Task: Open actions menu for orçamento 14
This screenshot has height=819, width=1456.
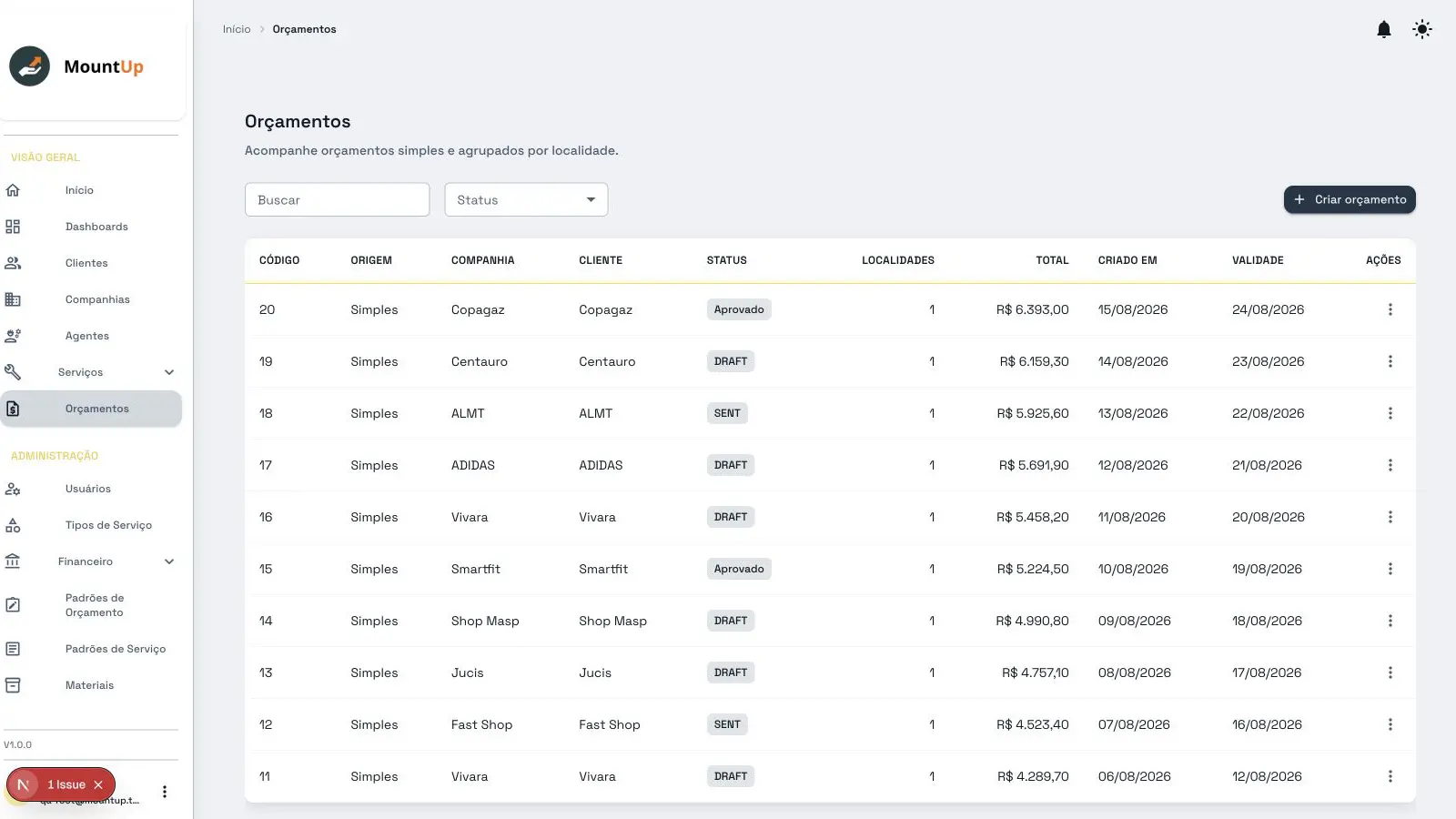Action: tap(1390, 621)
